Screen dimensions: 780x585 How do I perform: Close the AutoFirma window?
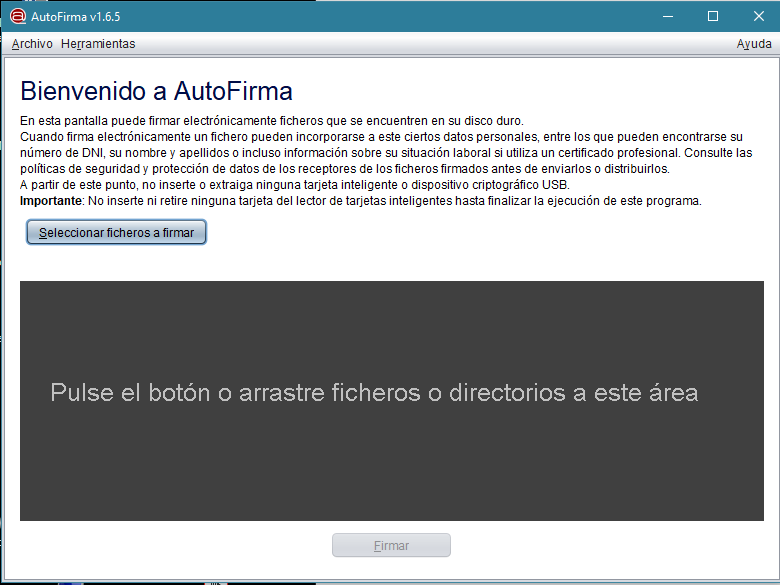click(758, 16)
